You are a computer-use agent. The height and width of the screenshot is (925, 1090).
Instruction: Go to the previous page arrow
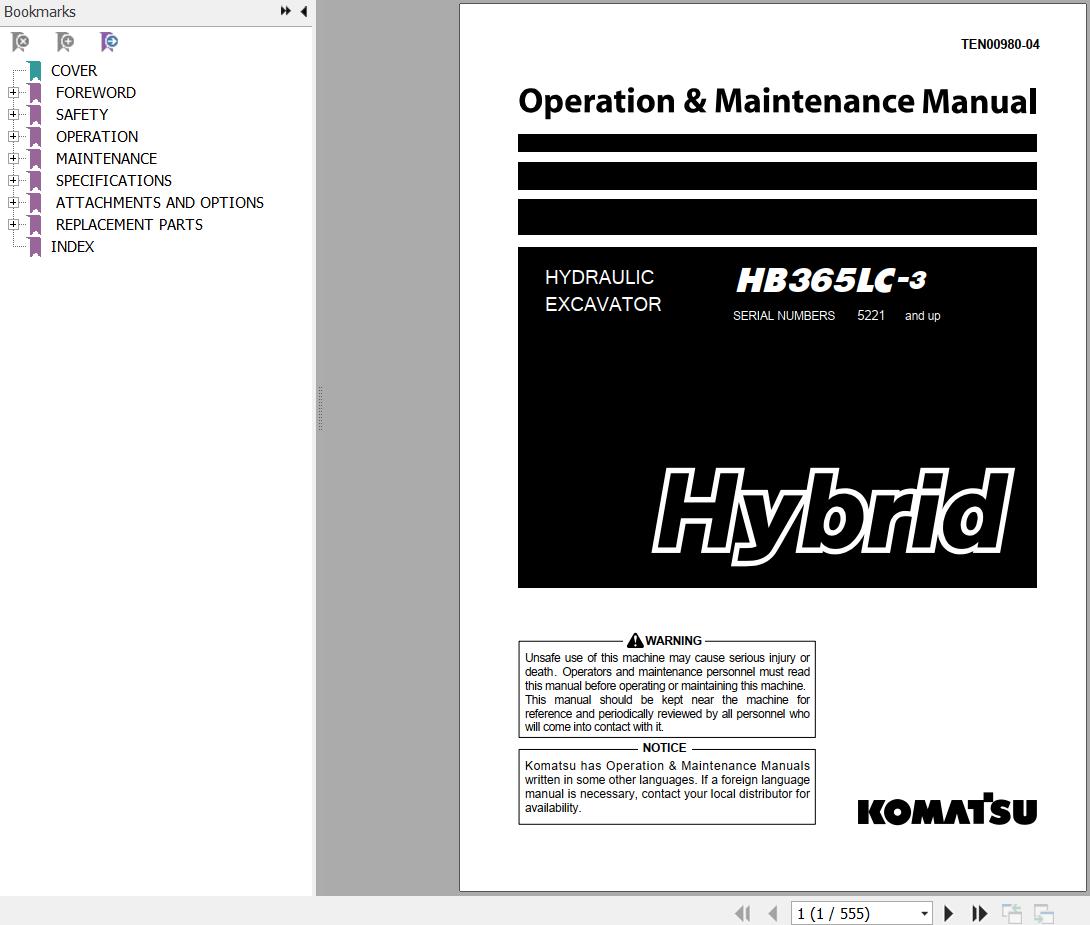(772, 913)
